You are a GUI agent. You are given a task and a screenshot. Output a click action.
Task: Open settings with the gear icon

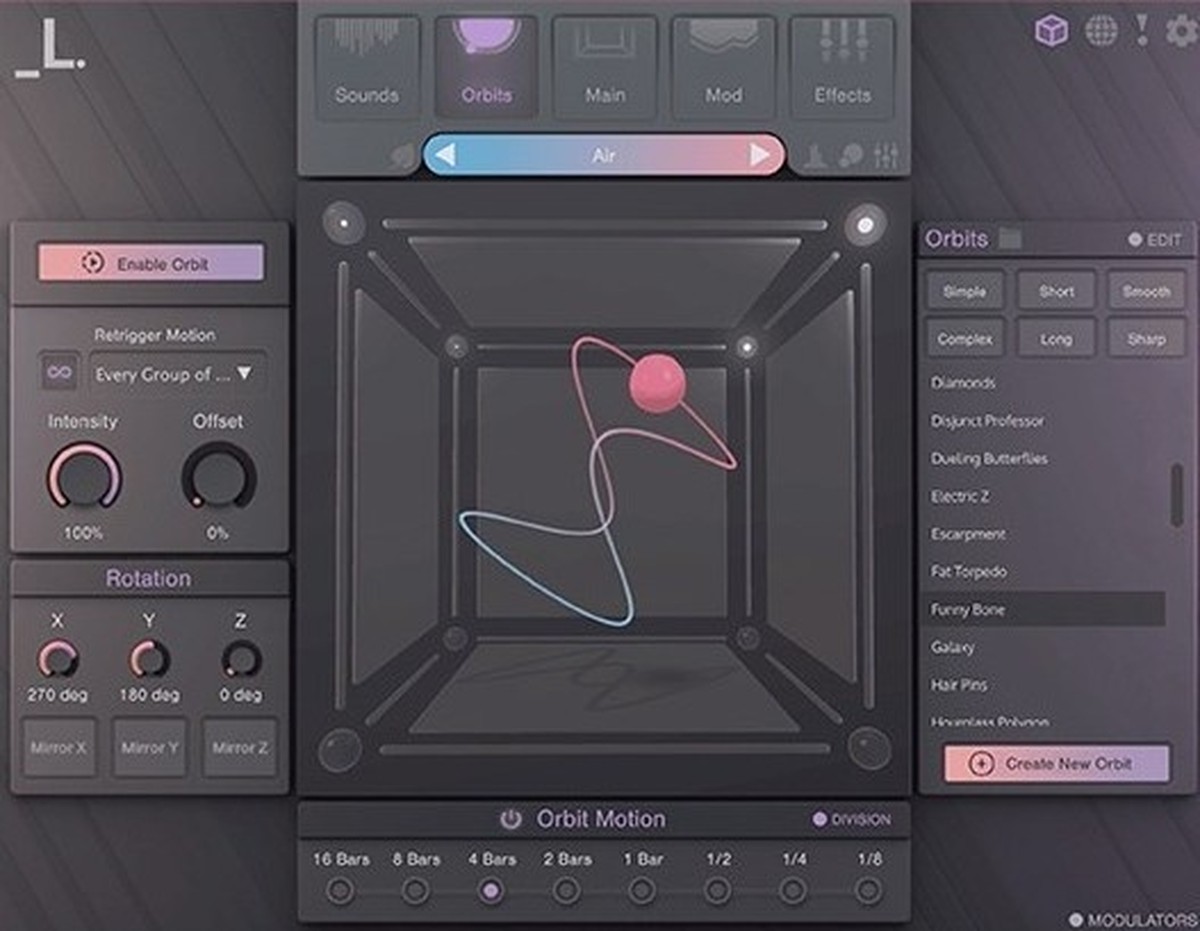(1180, 30)
